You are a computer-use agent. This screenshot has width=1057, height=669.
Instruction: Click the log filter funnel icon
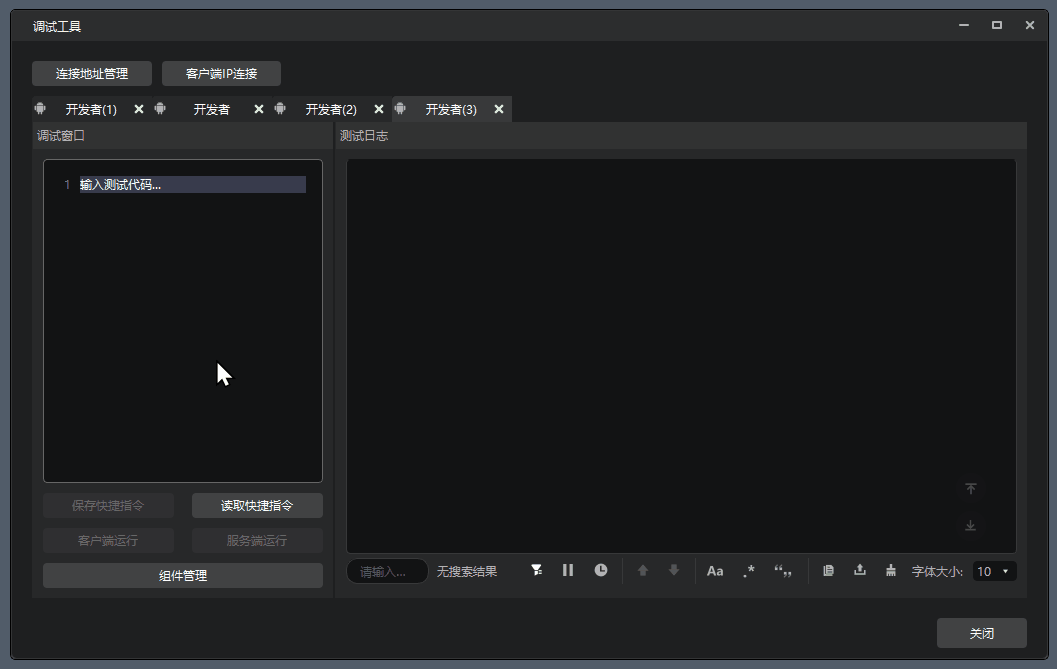tap(537, 570)
